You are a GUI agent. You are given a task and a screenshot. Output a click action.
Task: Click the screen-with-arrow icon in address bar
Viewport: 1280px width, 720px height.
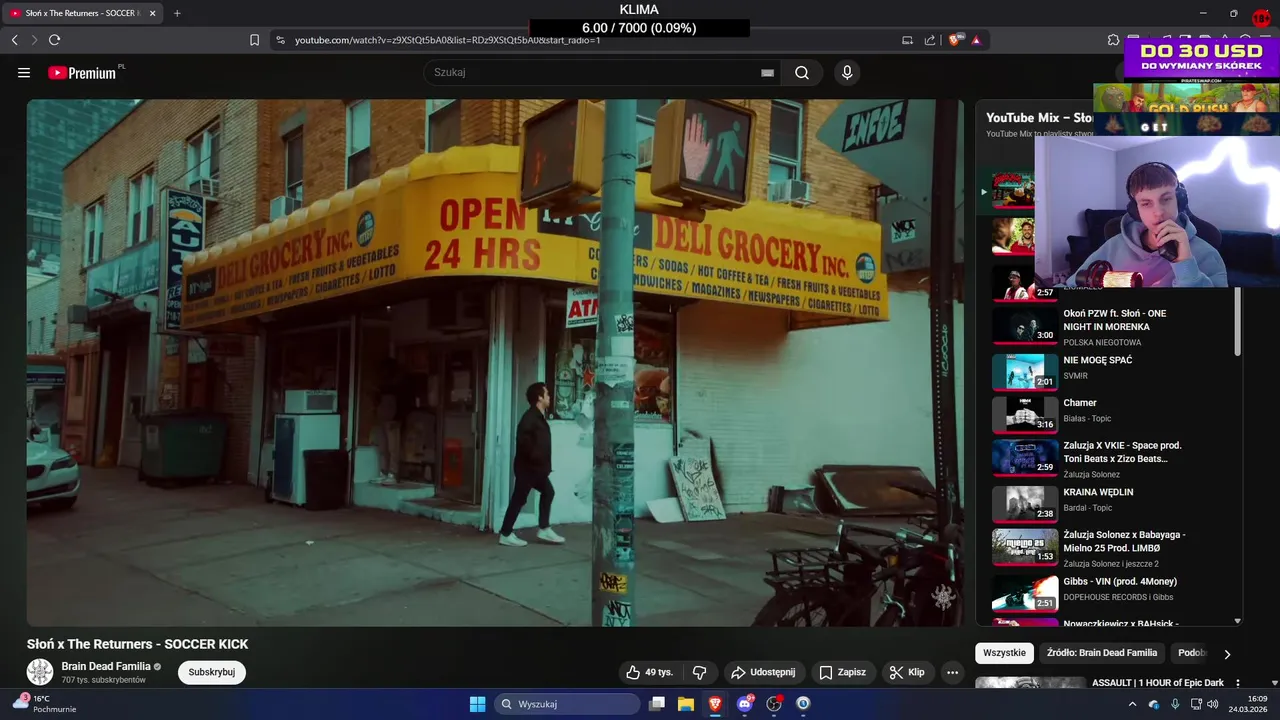(x=907, y=40)
